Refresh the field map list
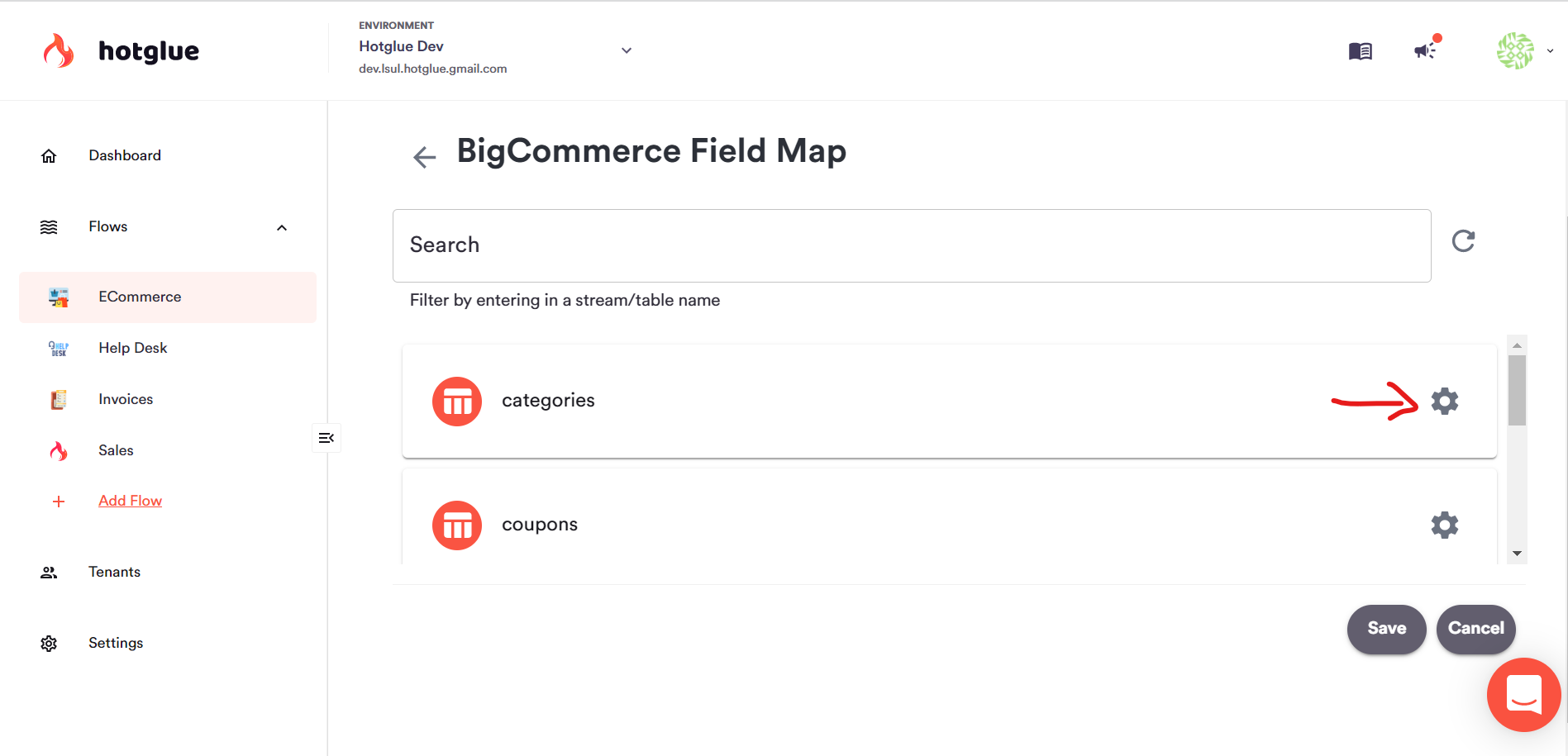This screenshot has height=756, width=1568. [1463, 241]
